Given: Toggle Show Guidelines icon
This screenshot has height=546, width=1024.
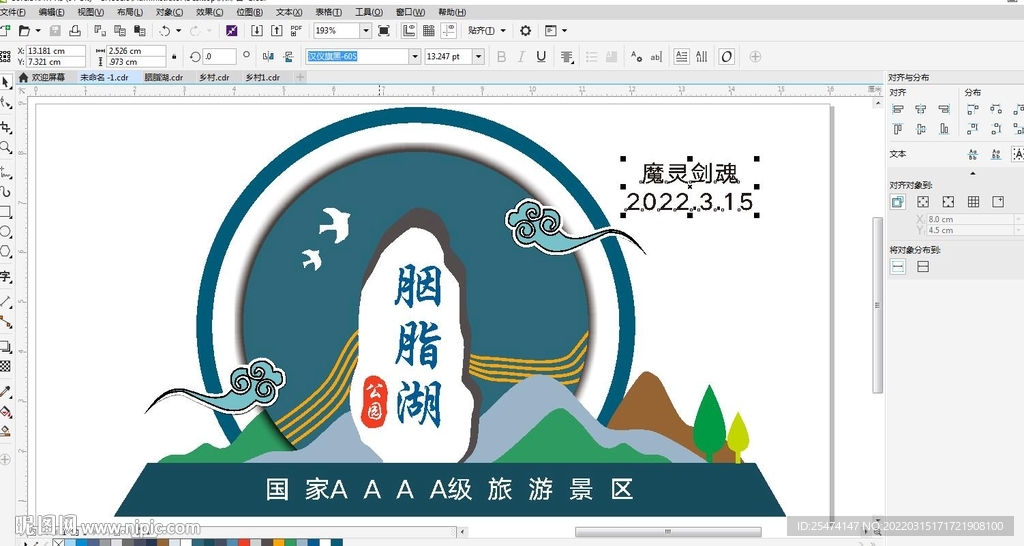Looking at the screenshot, I should click(x=449, y=31).
